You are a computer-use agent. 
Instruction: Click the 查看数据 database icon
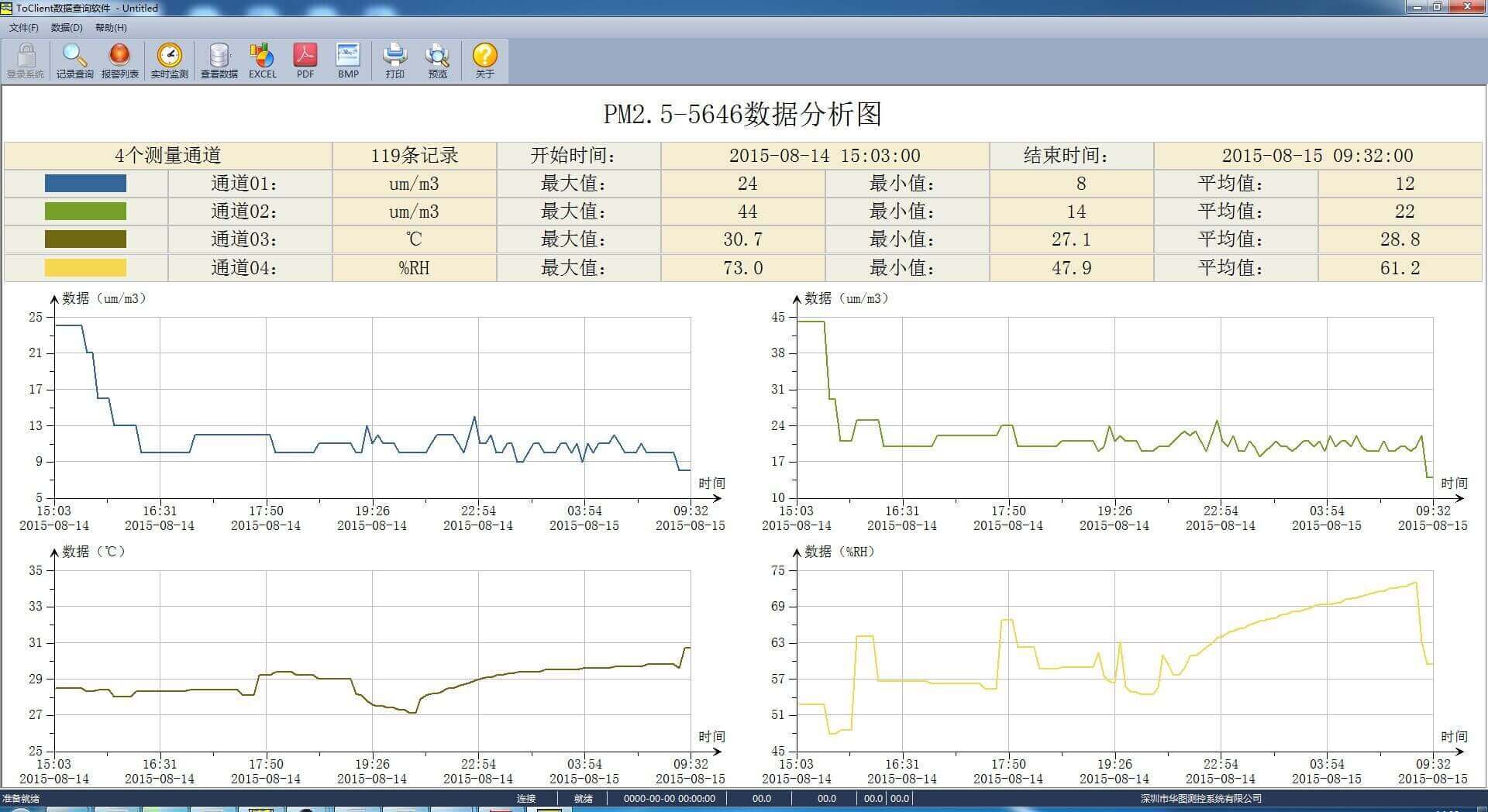pyautogui.click(x=219, y=60)
